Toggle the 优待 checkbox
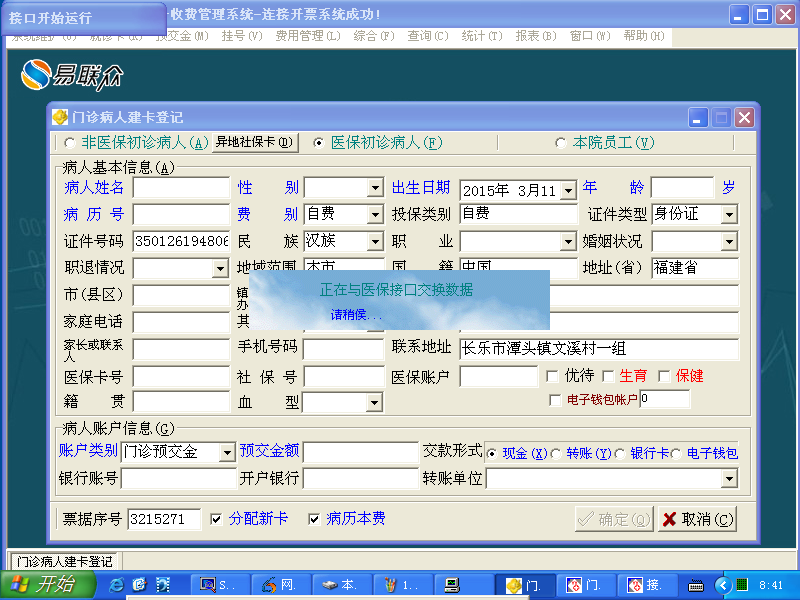Image resolution: width=800 pixels, height=600 pixels. click(552, 377)
